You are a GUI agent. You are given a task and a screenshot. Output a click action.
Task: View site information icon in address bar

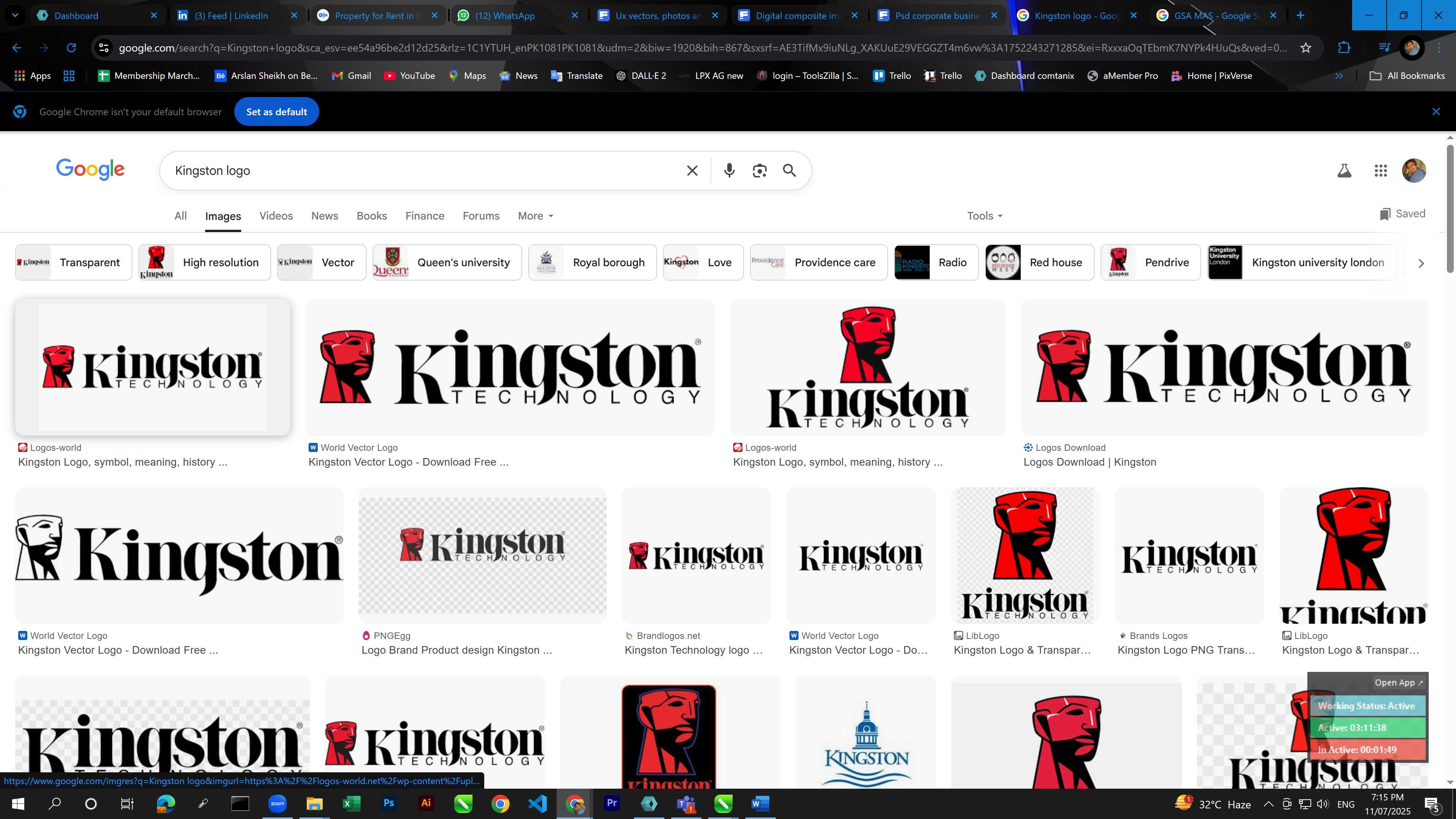click(x=104, y=47)
